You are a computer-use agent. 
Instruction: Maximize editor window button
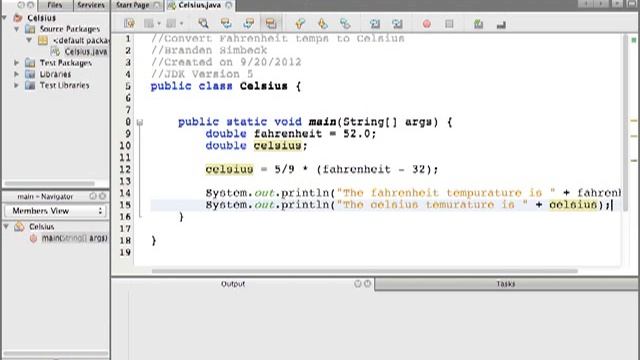[632, 4]
